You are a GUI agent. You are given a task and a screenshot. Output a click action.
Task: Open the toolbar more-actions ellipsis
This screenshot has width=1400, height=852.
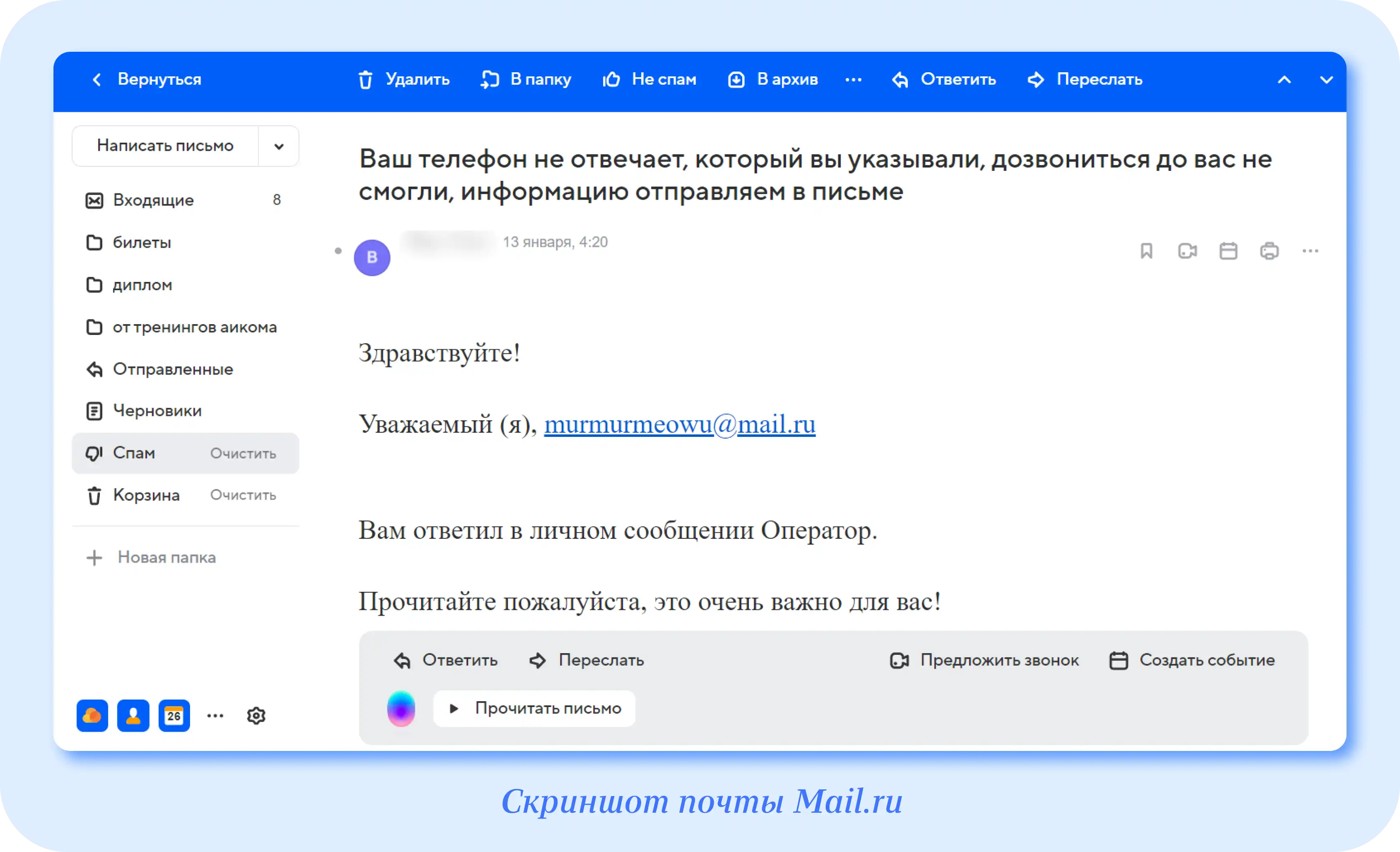(x=853, y=80)
